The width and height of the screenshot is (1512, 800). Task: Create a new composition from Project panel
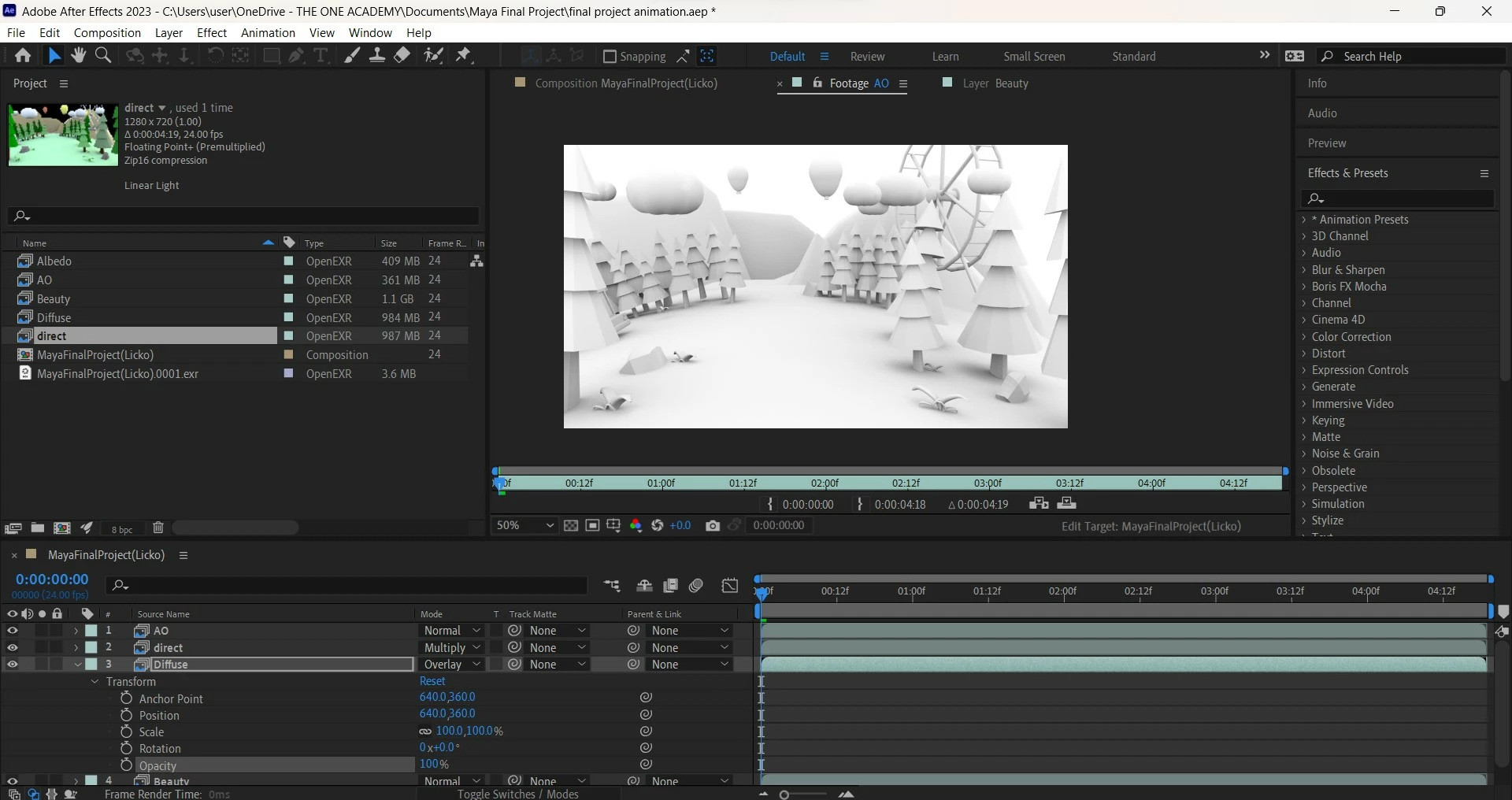(62, 528)
